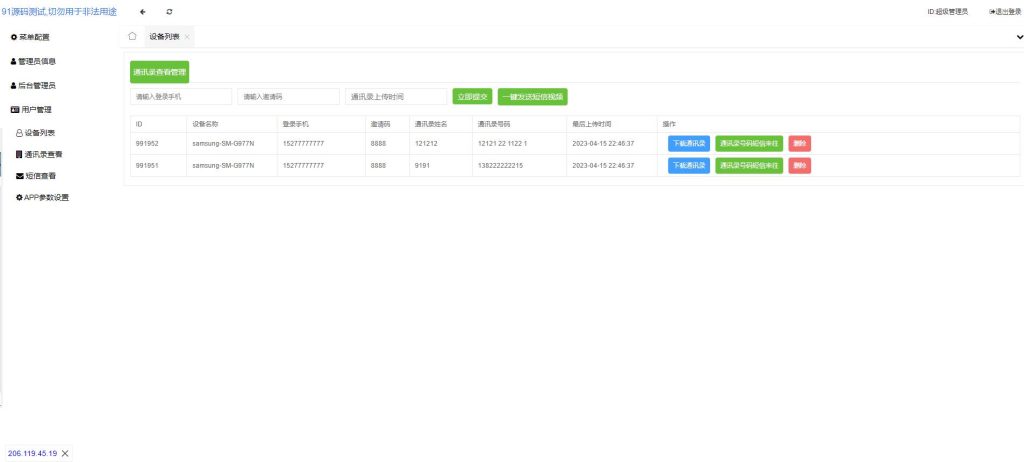Click red 删除 button for row 991952
Image resolution: width=1024 pixels, height=462 pixels.
click(799, 144)
